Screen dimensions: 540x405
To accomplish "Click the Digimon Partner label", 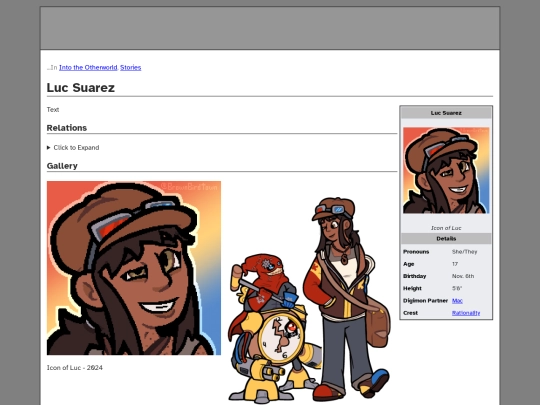I will 425,301.
